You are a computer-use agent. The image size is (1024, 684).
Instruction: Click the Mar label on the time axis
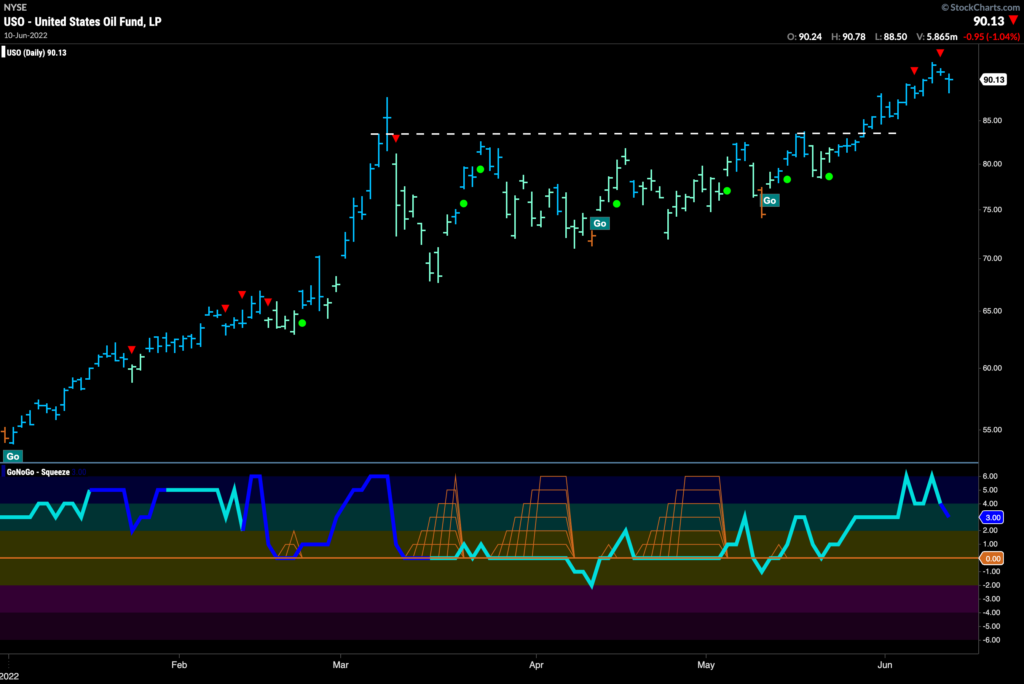(x=340, y=665)
